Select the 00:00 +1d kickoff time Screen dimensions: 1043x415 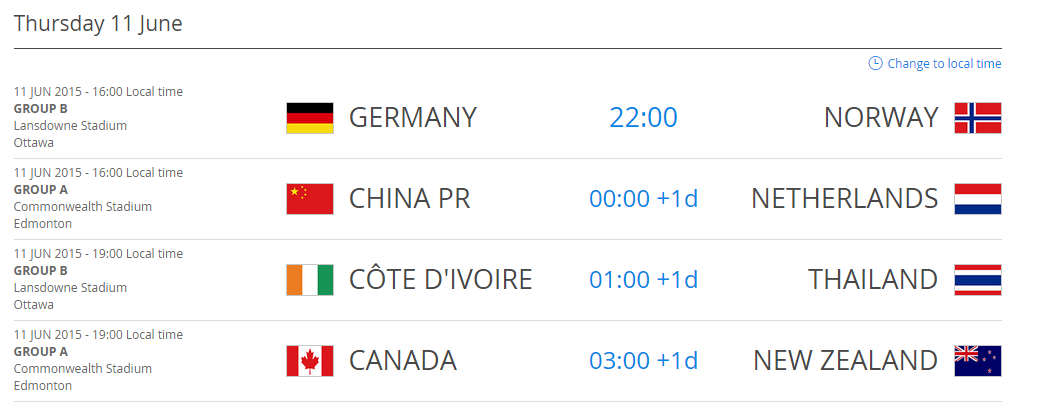pyautogui.click(x=643, y=199)
